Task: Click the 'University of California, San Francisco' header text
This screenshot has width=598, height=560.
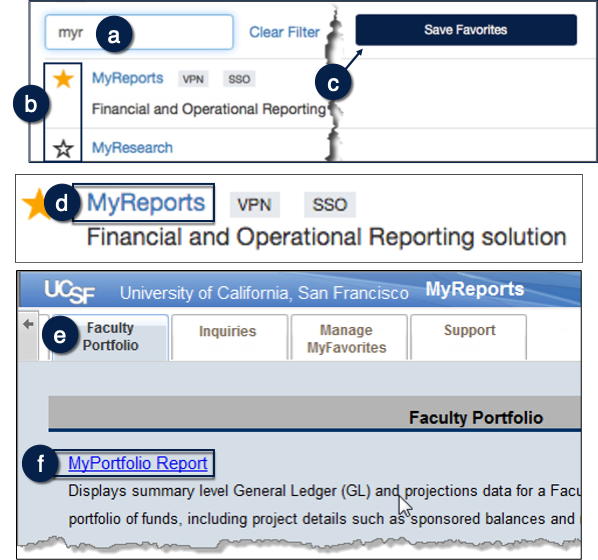Action: [x=264, y=293]
